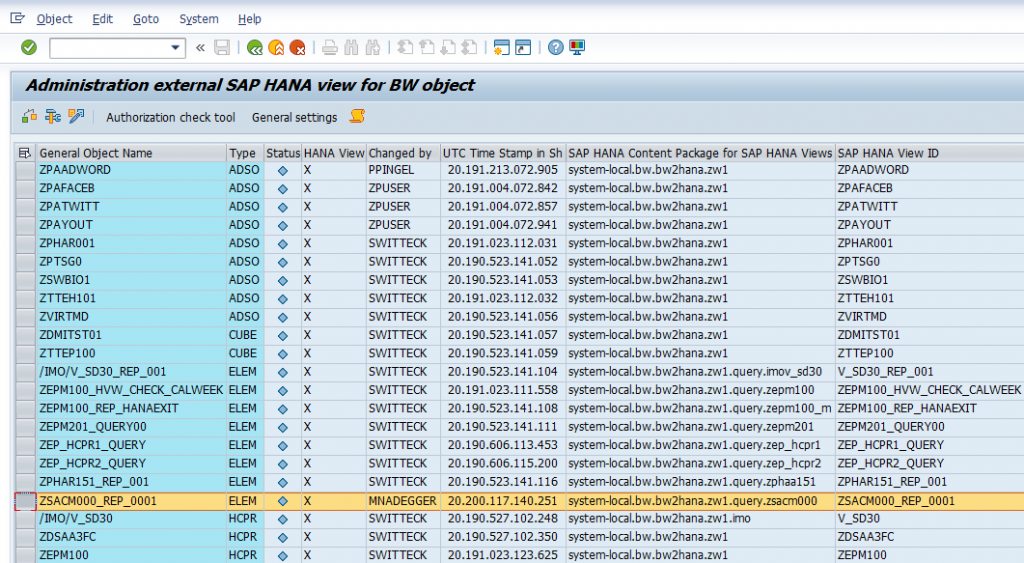Select the row selector for ZPAFACEB

pyautogui.click(x=25, y=188)
